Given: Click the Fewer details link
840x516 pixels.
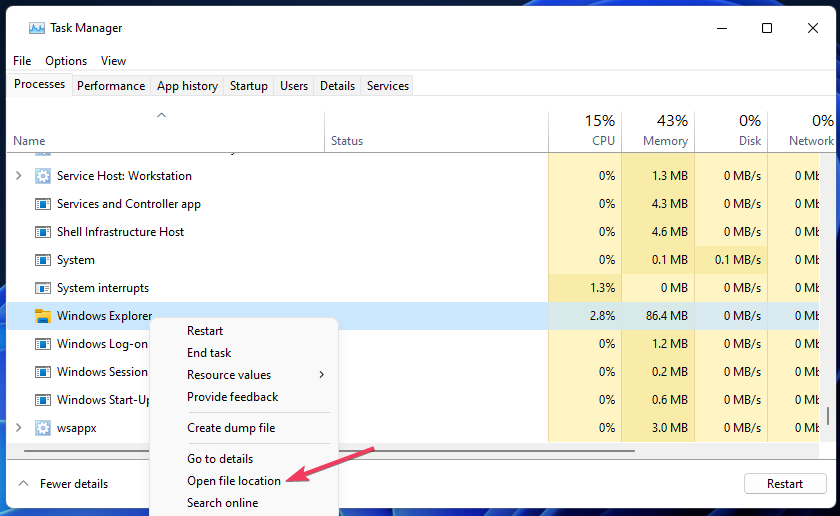Looking at the screenshot, I should [74, 484].
